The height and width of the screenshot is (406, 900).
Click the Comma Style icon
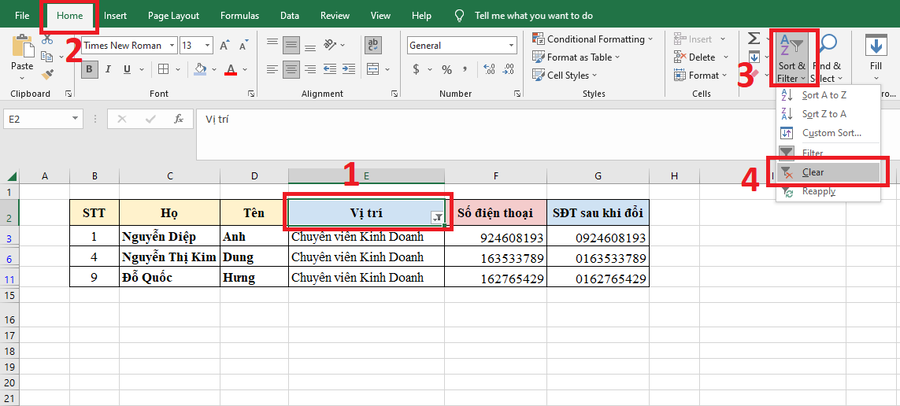tap(464, 70)
